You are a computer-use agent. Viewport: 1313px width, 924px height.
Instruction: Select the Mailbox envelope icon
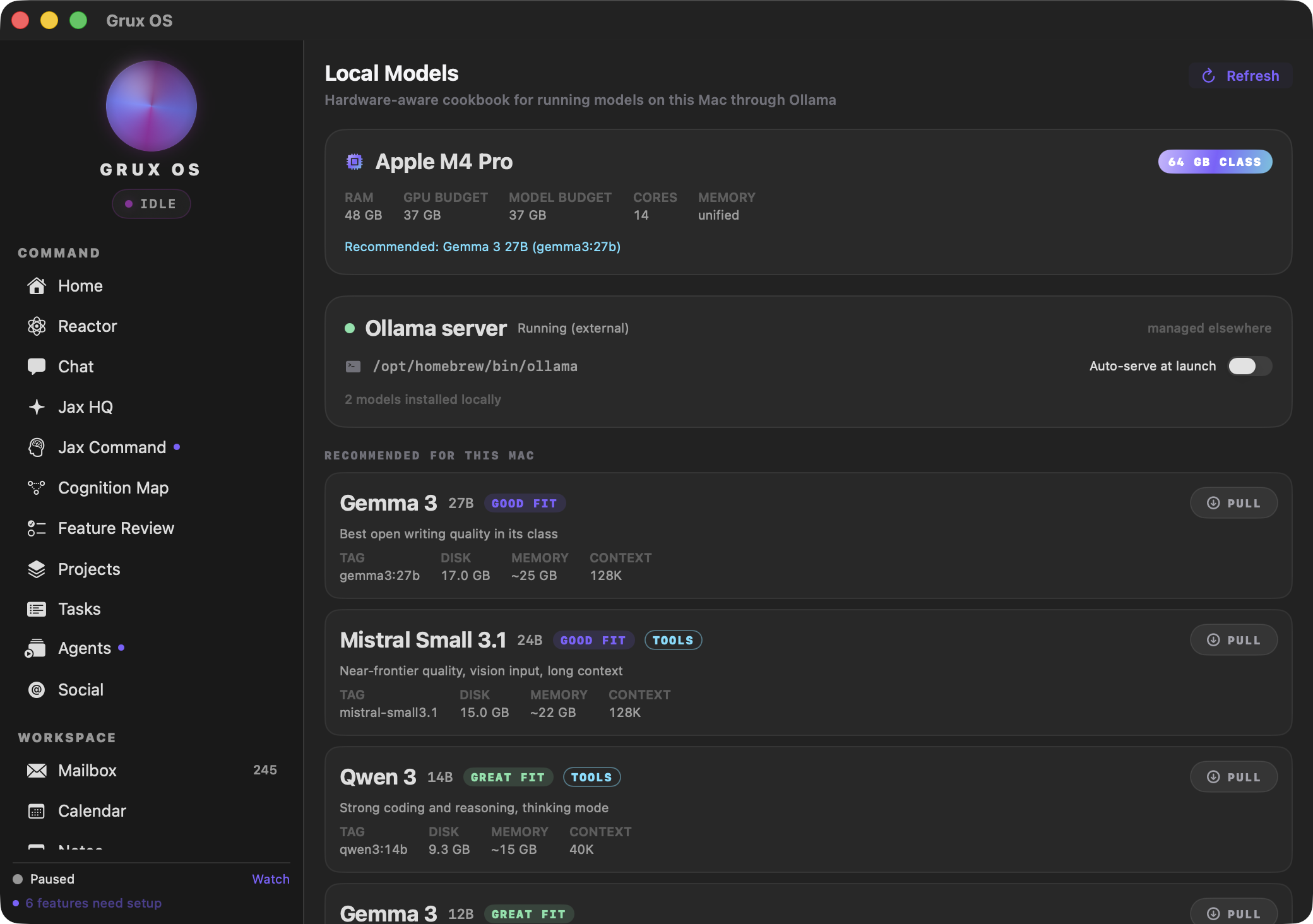point(37,771)
